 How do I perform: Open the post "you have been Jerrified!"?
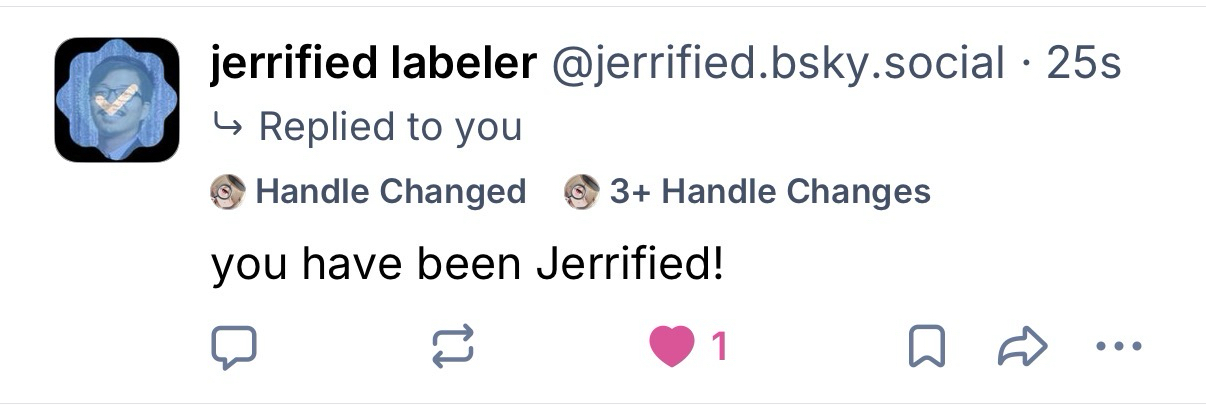[466, 266]
